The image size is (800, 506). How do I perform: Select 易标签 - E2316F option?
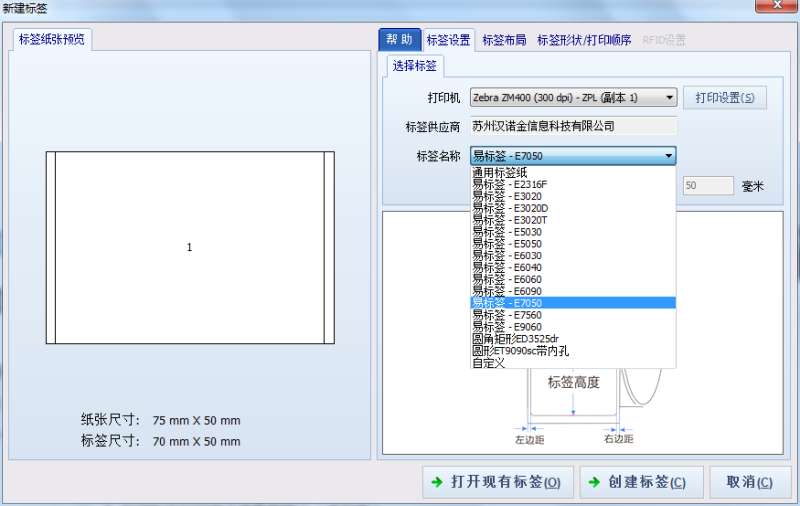point(510,184)
